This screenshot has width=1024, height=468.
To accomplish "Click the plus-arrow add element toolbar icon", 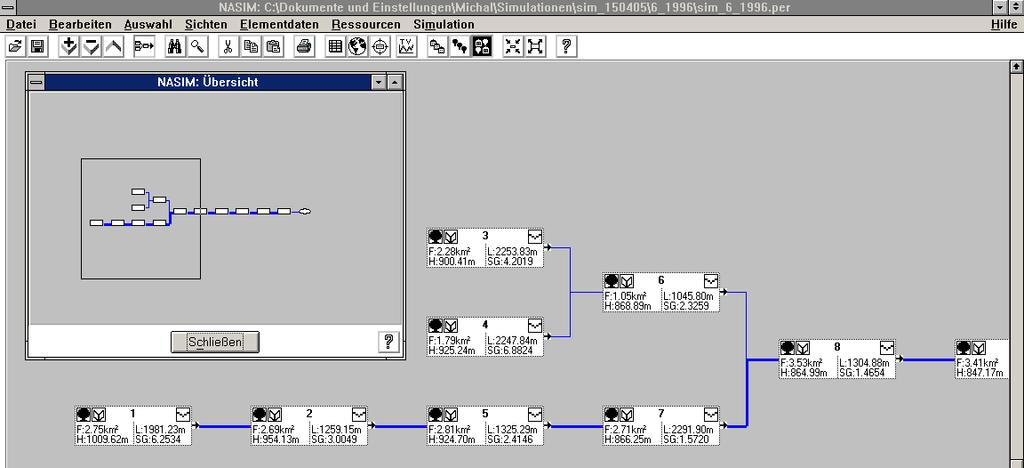I will (69, 46).
